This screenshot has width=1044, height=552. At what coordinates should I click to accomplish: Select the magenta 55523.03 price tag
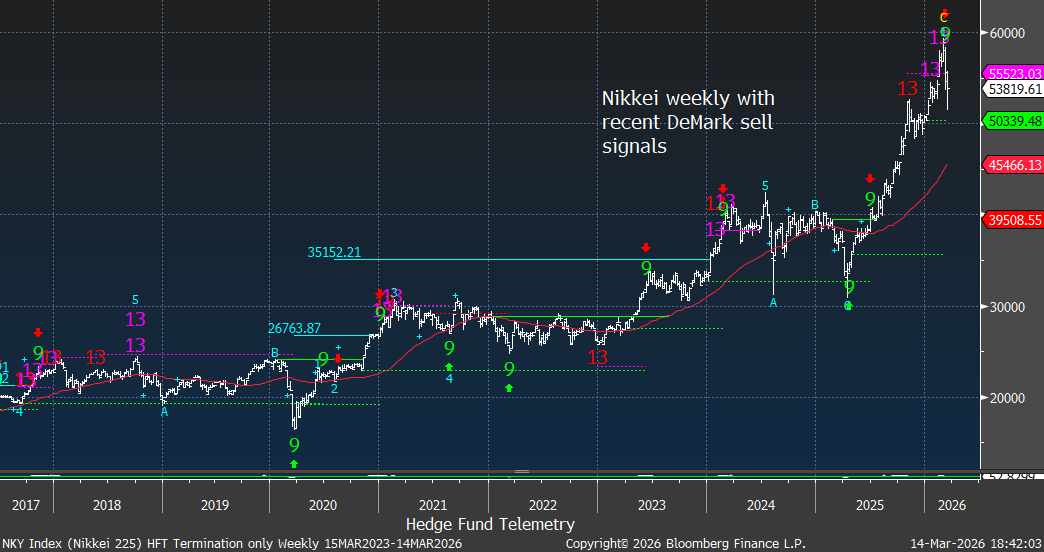click(1014, 74)
